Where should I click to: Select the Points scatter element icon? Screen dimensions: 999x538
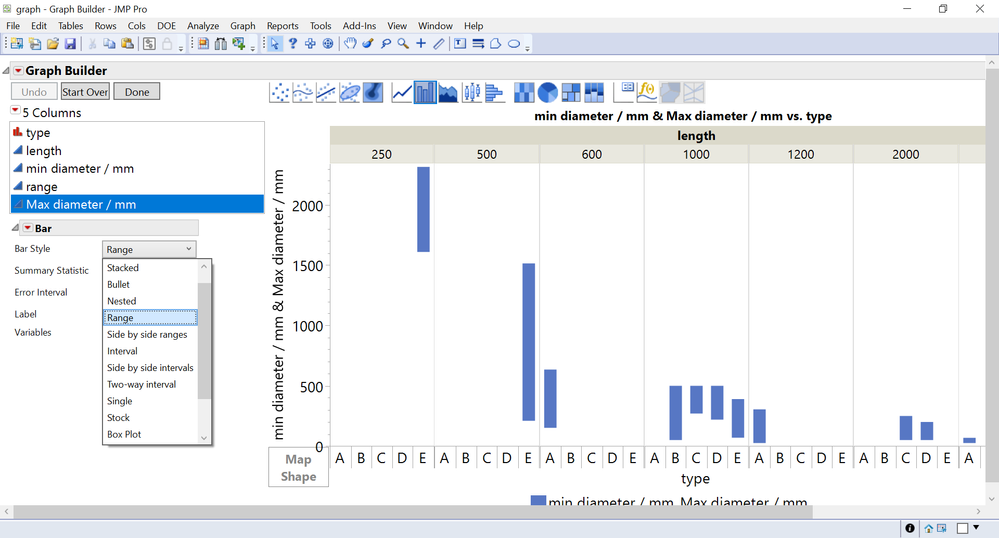pyautogui.click(x=280, y=92)
